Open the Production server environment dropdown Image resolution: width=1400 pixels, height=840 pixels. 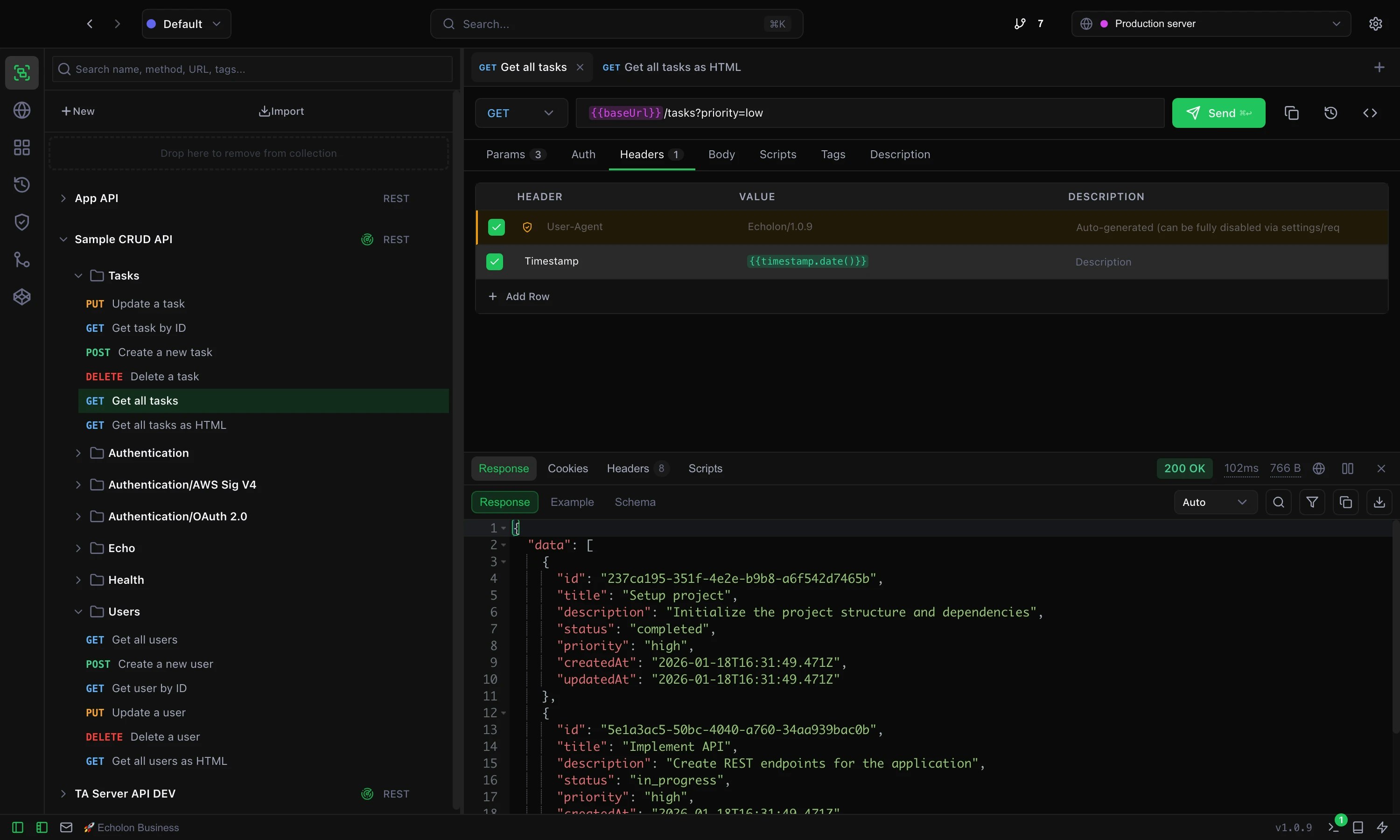[1211, 23]
